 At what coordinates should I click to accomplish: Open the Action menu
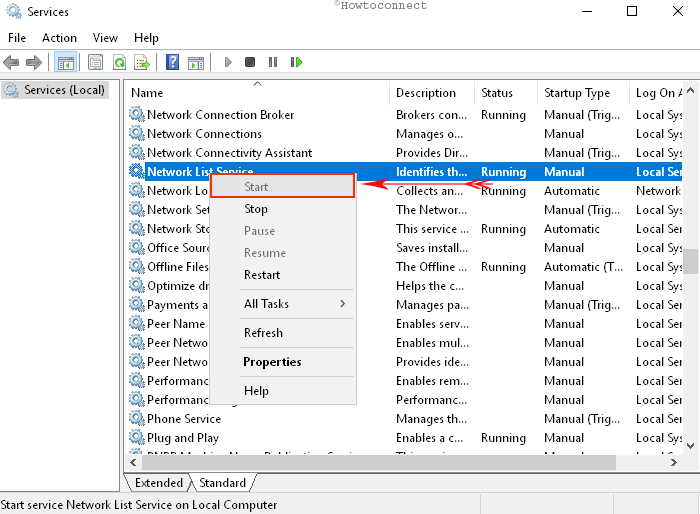(59, 38)
